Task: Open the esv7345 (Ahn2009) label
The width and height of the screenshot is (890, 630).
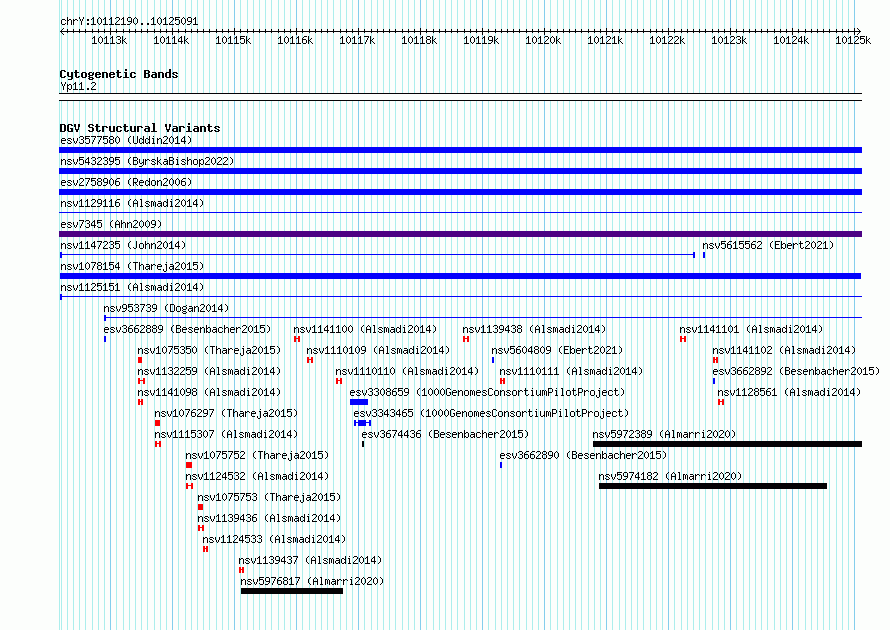Action: pyautogui.click(x=111, y=224)
